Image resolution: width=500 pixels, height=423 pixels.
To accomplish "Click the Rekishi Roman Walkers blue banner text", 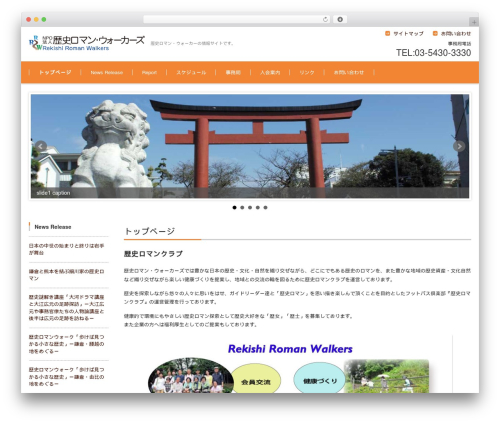I will coord(290,349).
